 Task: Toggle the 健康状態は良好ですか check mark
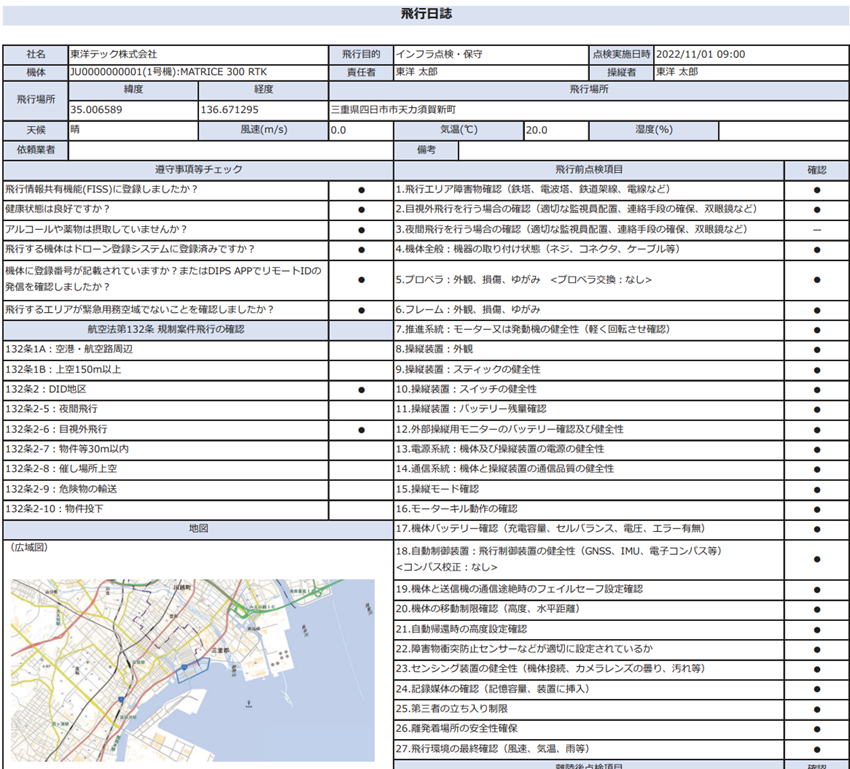pos(362,210)
